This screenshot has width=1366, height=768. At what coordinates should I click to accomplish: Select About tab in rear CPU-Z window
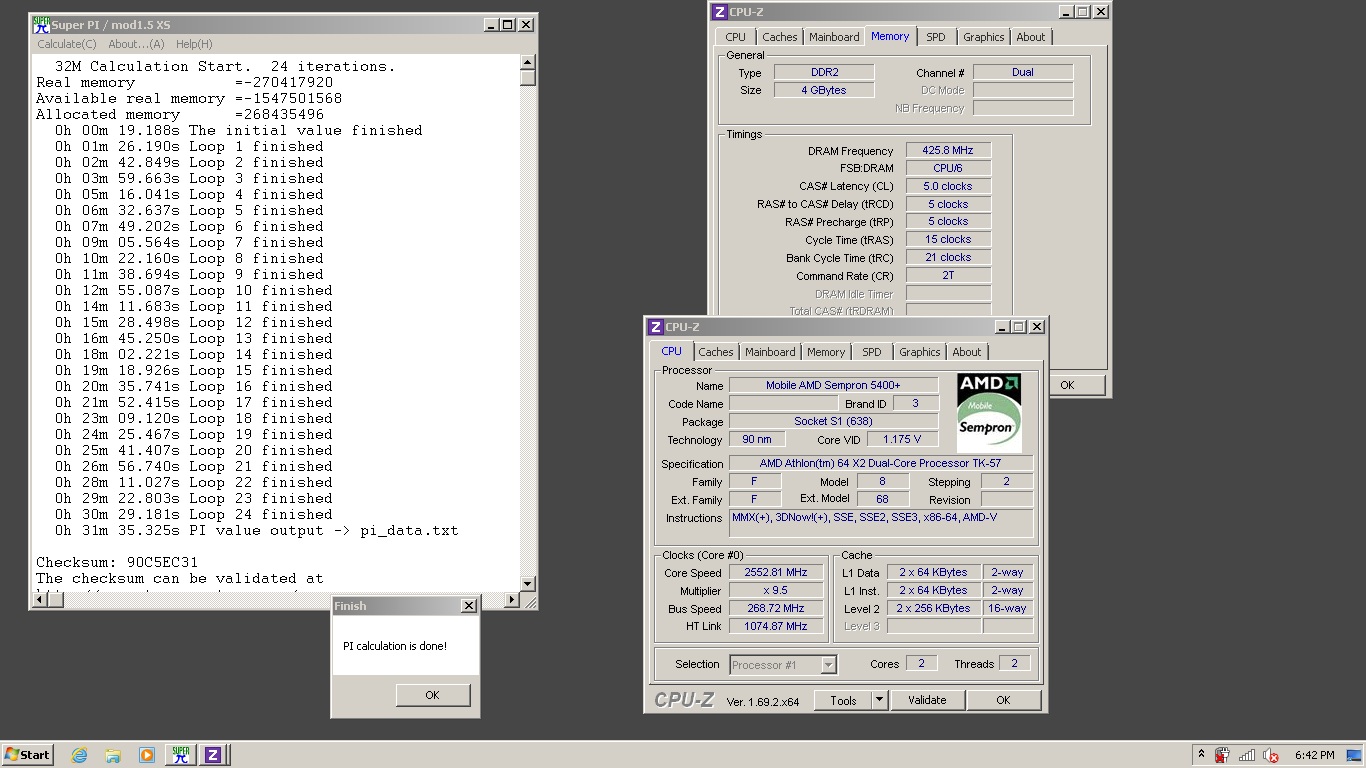pos(1031,37)
